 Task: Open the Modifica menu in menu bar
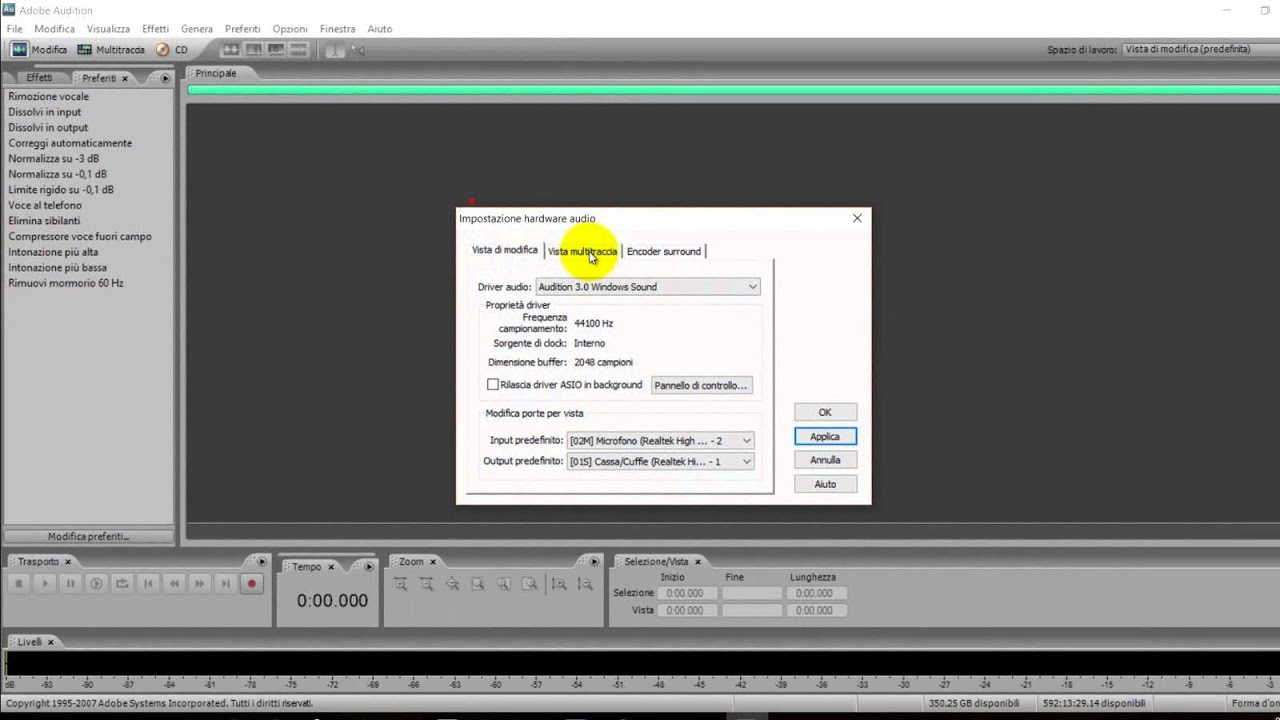54,29
